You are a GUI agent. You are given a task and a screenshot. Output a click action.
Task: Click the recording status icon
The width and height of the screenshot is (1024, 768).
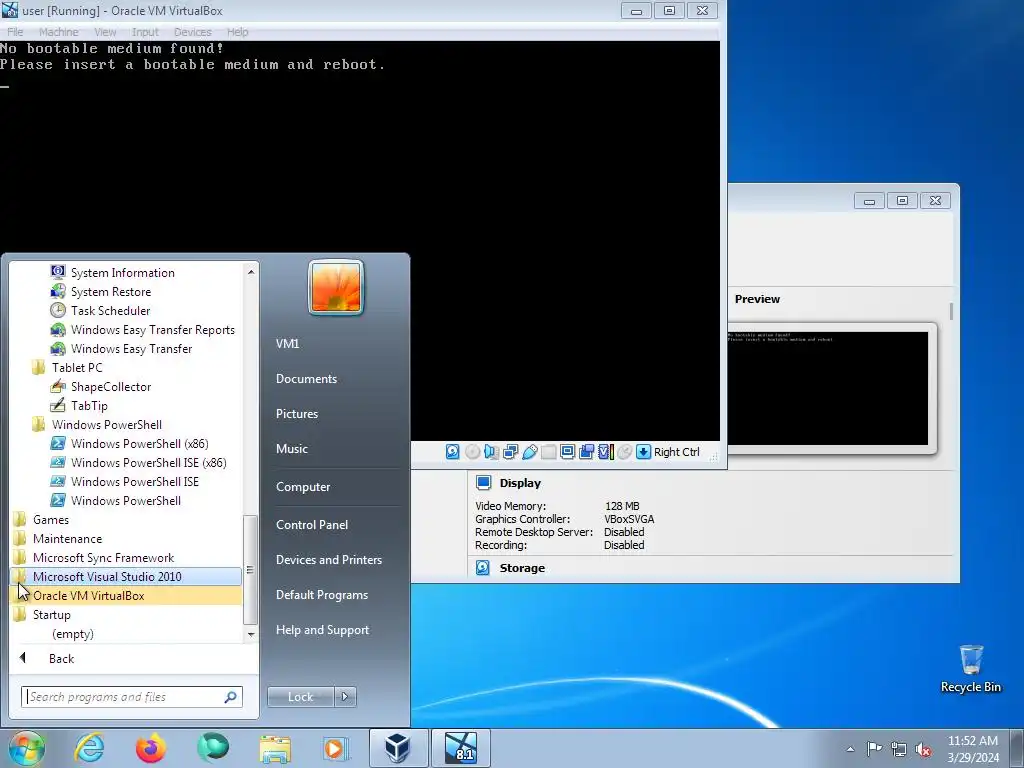coord(586,452)
